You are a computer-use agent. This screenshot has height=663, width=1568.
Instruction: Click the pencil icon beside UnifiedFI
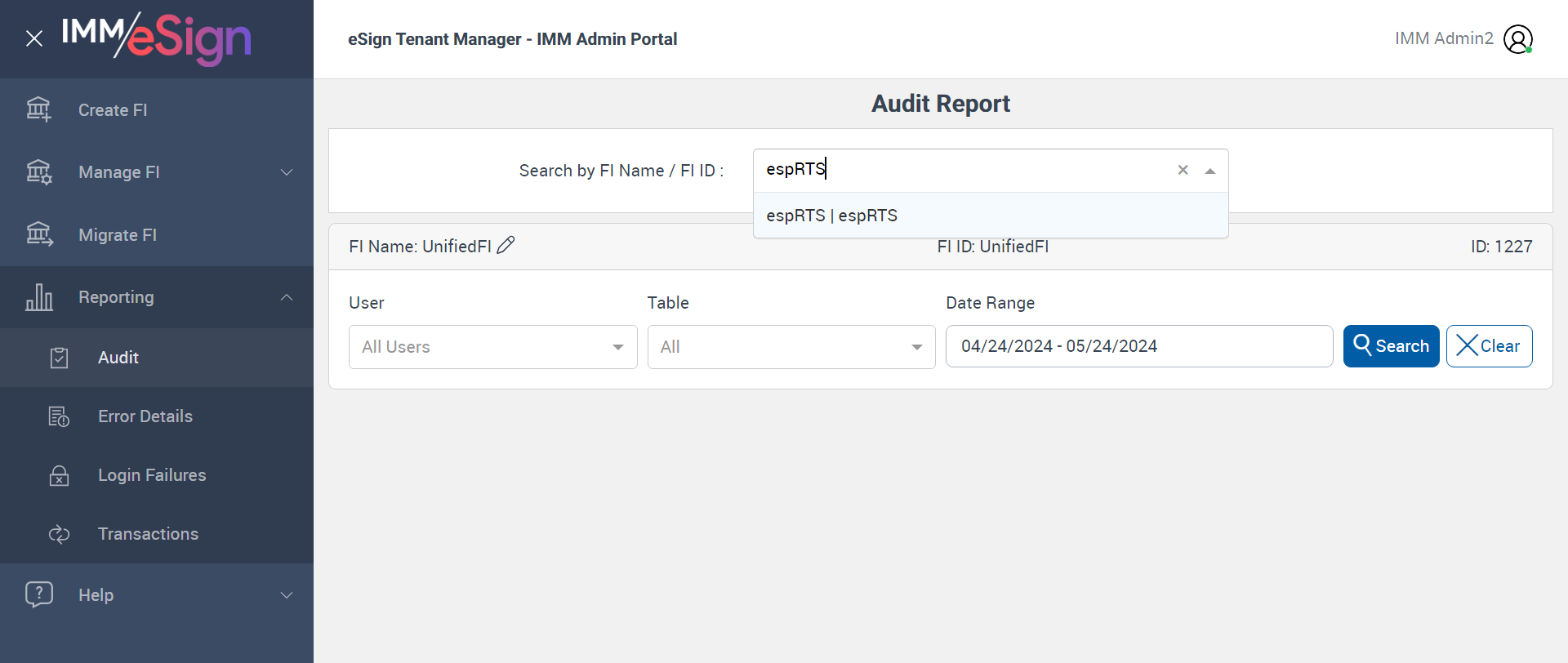pyautogui.click(x=506, y=245)
